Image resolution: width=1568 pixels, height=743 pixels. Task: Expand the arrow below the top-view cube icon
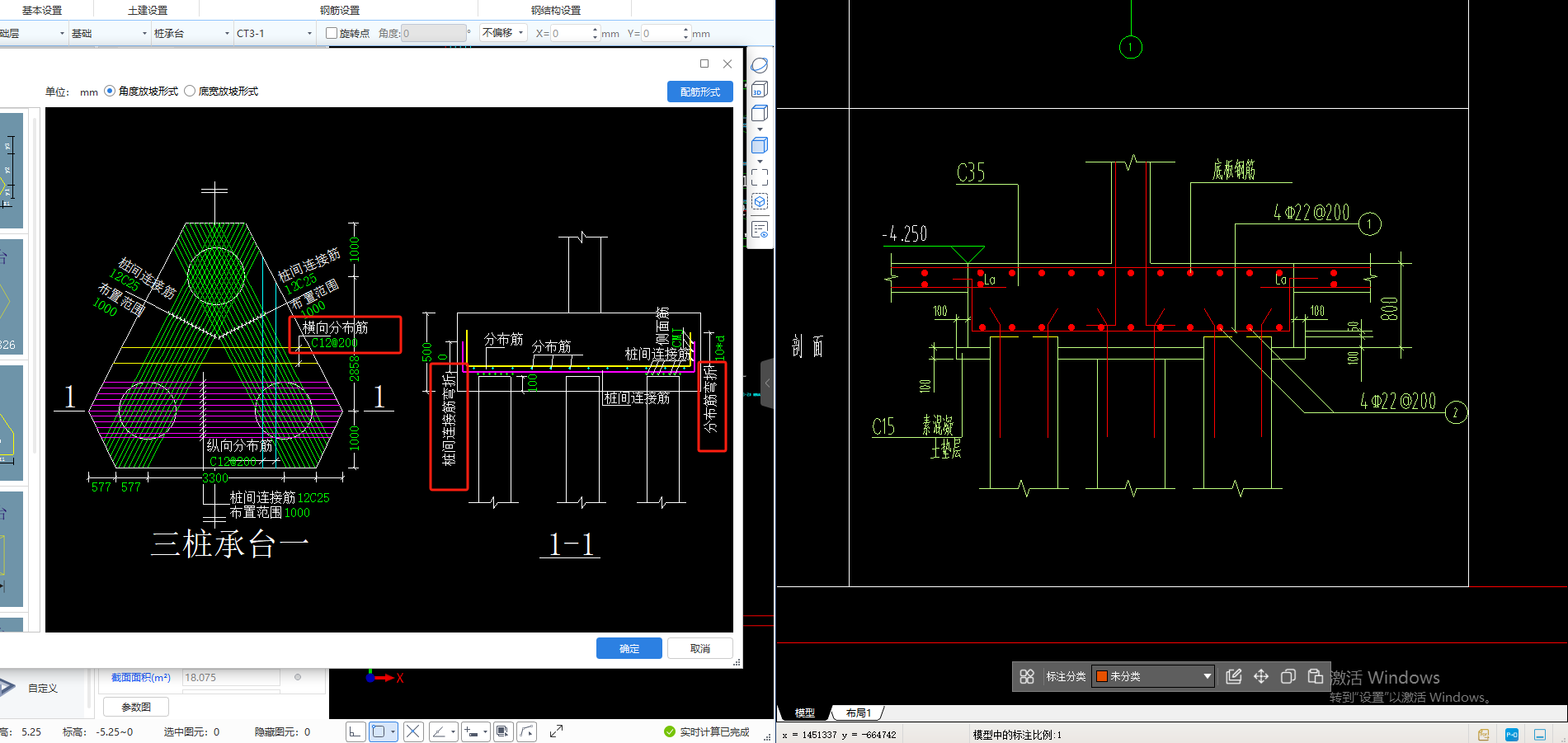(760, 129)
